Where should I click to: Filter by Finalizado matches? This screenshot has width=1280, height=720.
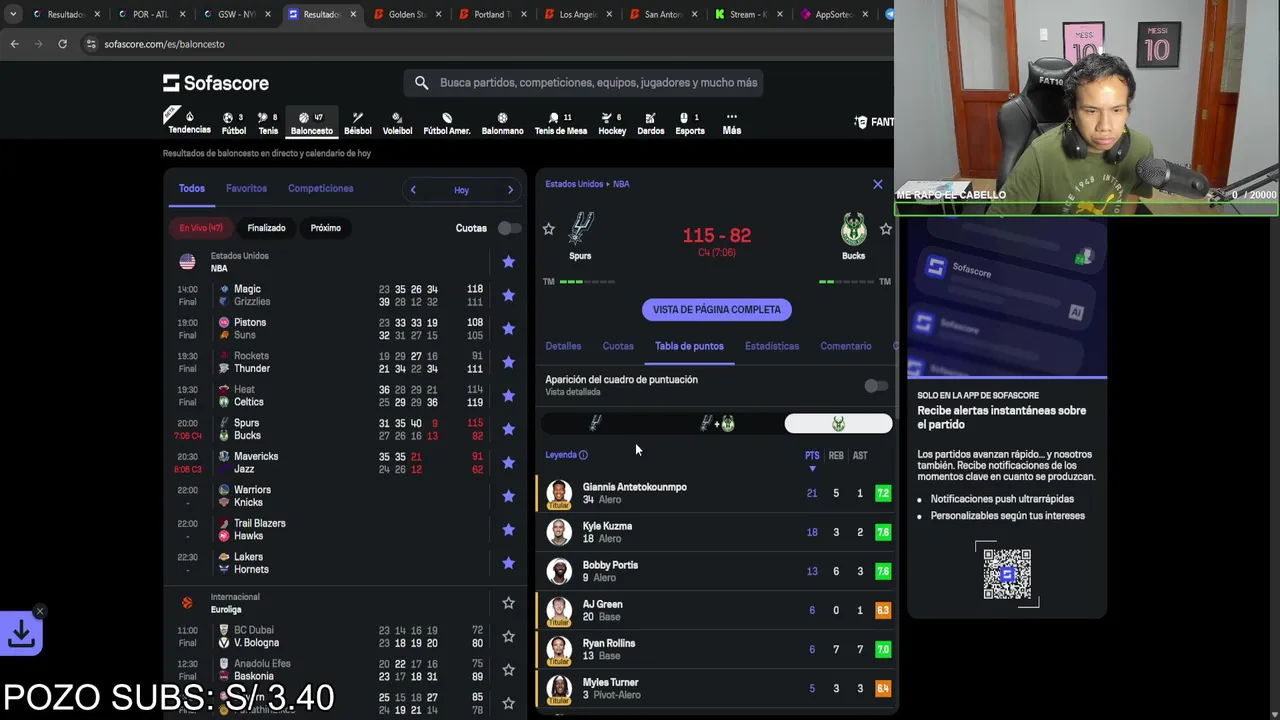point(266,228)
